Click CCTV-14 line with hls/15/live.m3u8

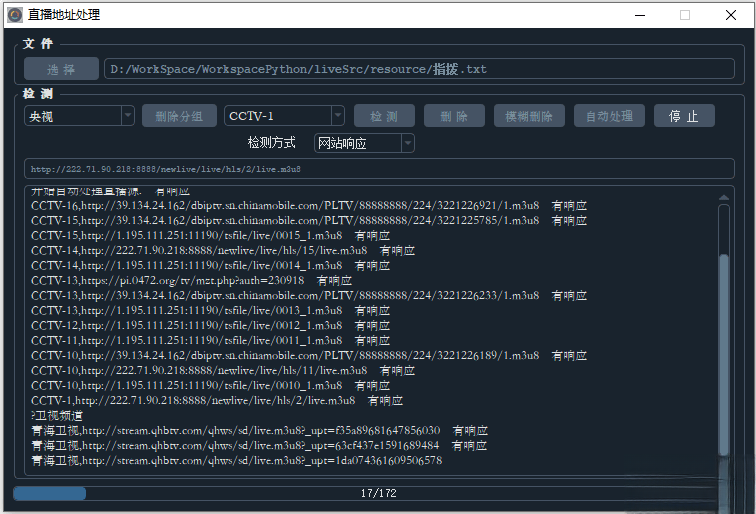(223, 251)
